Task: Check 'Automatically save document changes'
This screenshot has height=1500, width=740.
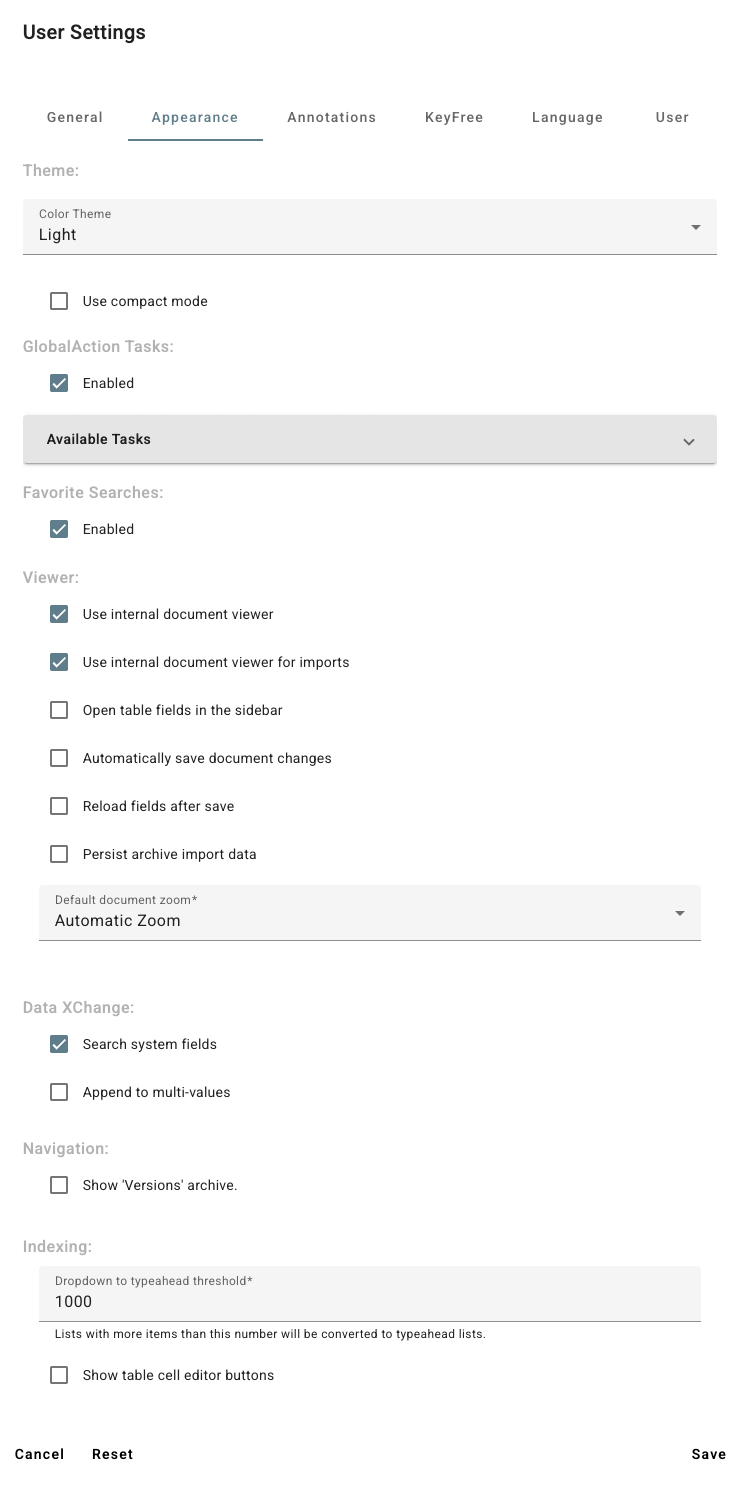Action: tap(58, 757)
